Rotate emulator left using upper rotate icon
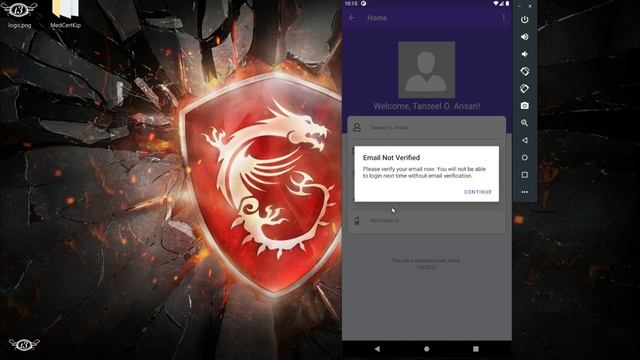 pyautogui.click(x=524, y=71)
